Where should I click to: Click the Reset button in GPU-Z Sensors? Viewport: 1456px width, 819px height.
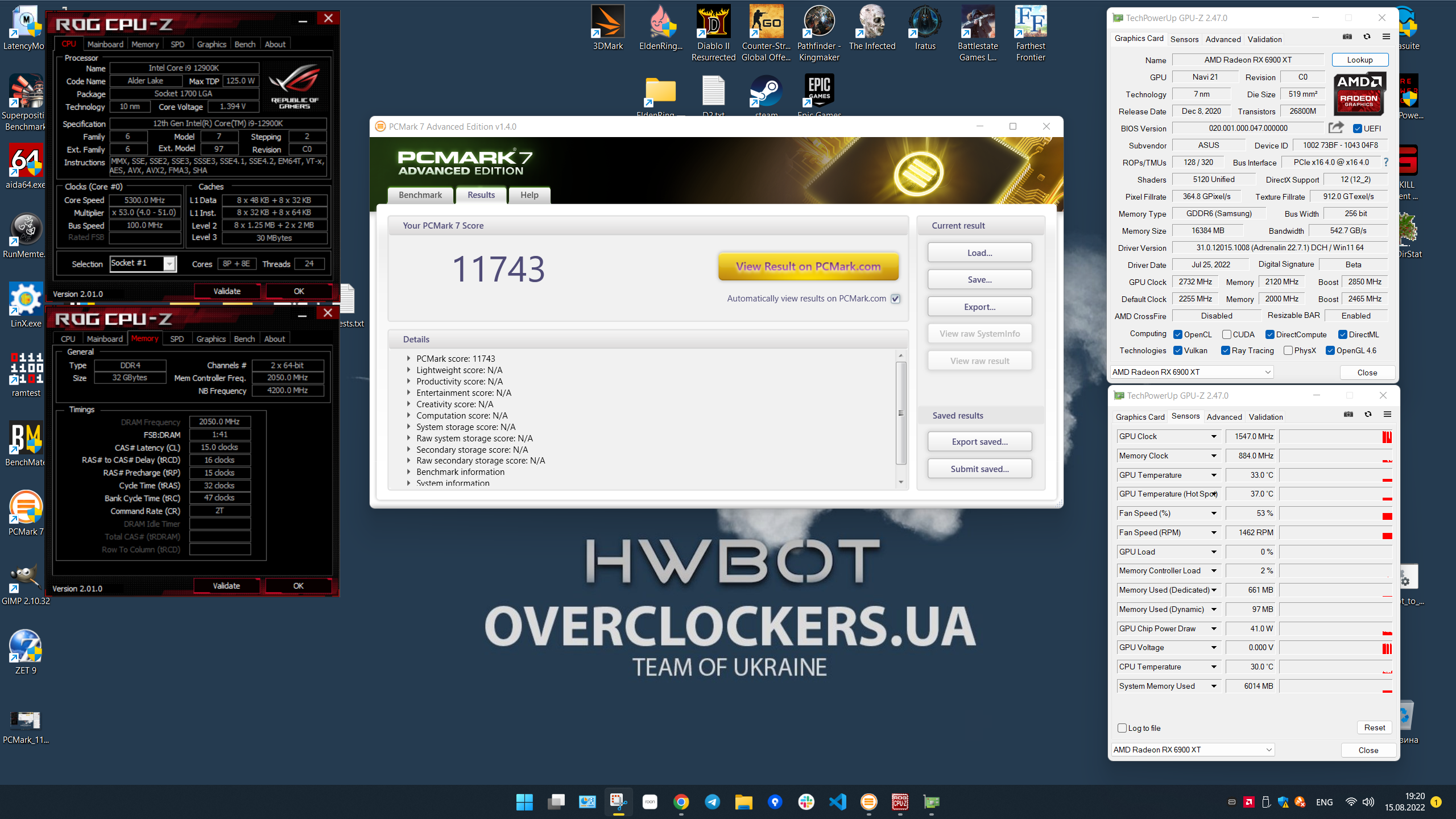pyautogui.click(x=1375, y=727)
